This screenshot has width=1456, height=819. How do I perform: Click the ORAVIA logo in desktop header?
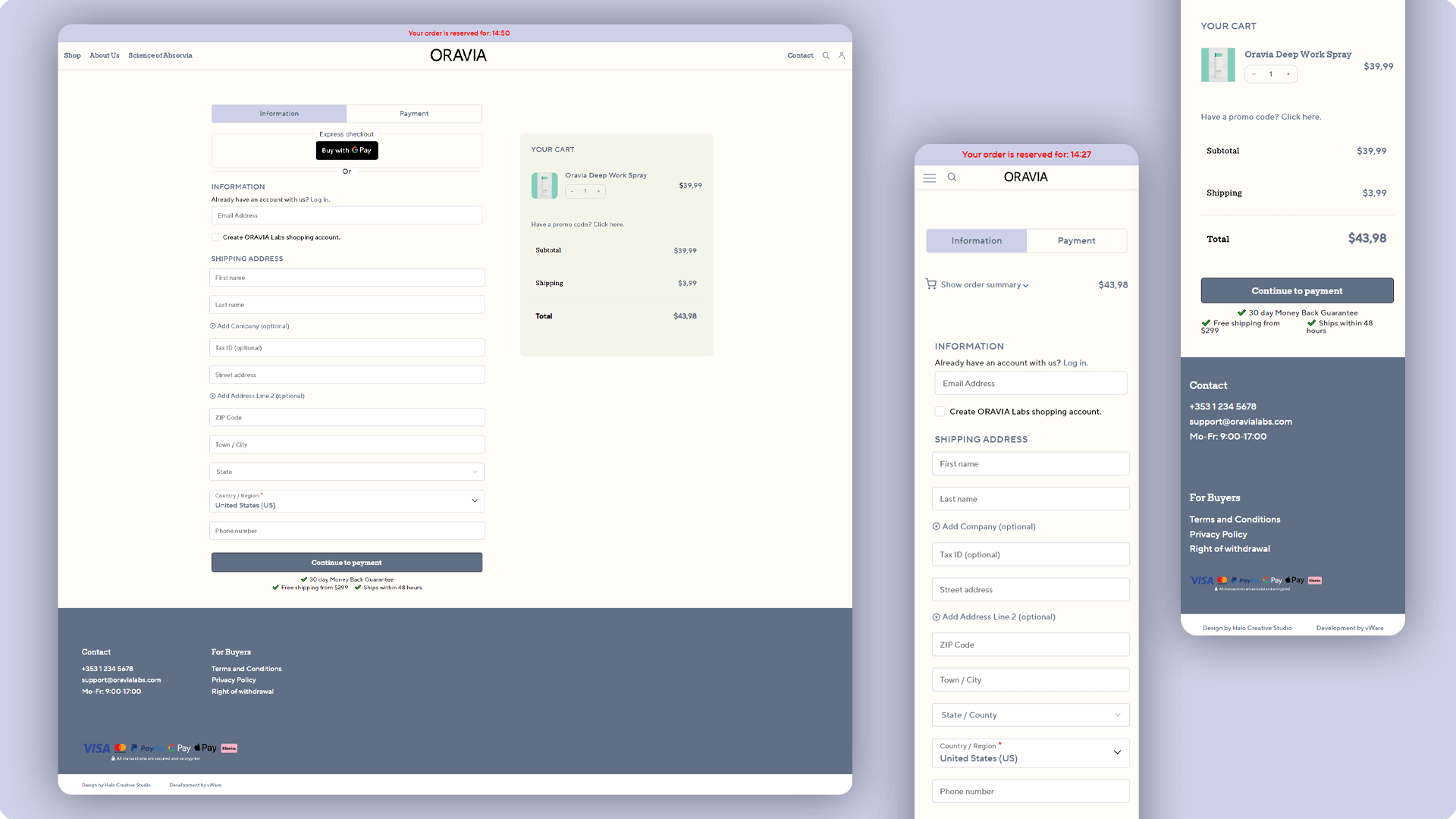[458, 55]
